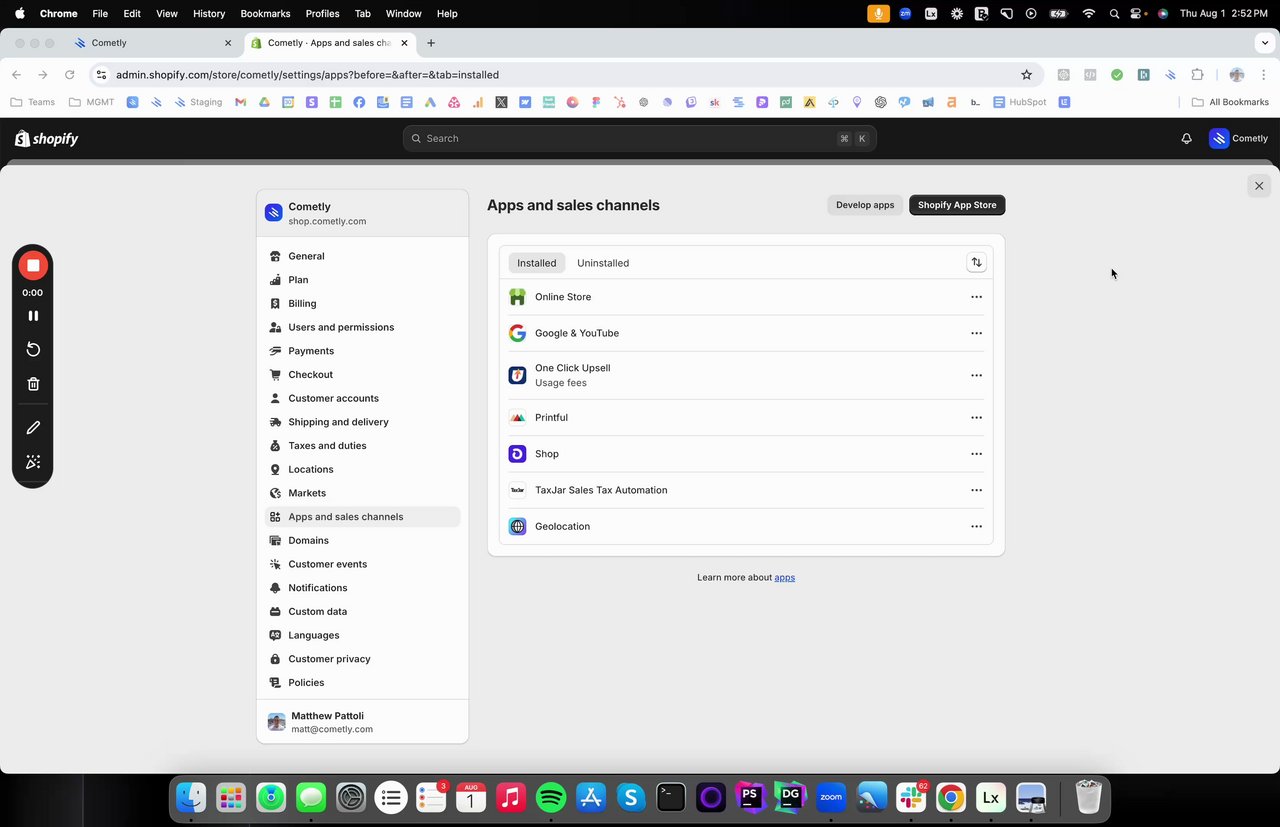
Task: Click the recorder confetti effects icon
Action: tap(33, 462)
